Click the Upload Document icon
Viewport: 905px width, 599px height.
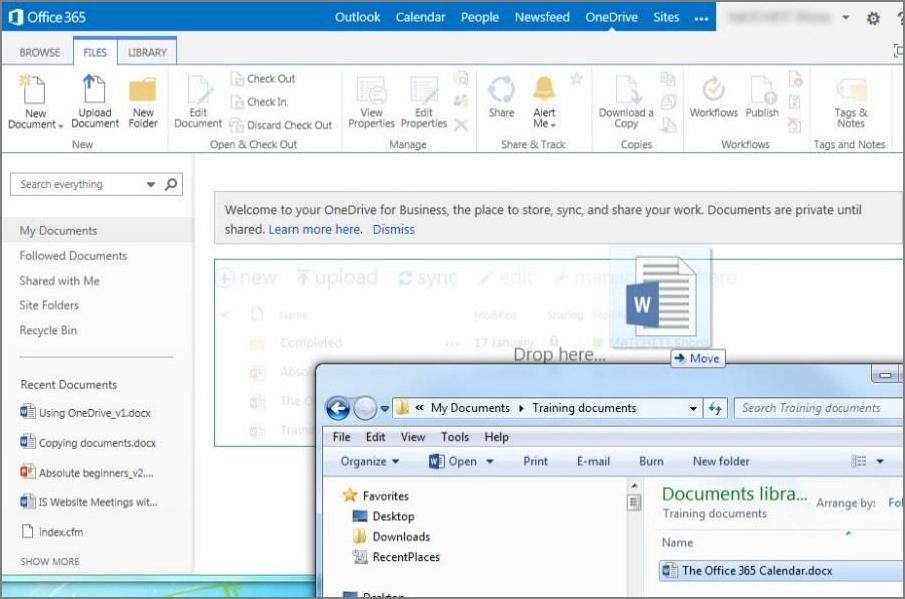[95, 102]
